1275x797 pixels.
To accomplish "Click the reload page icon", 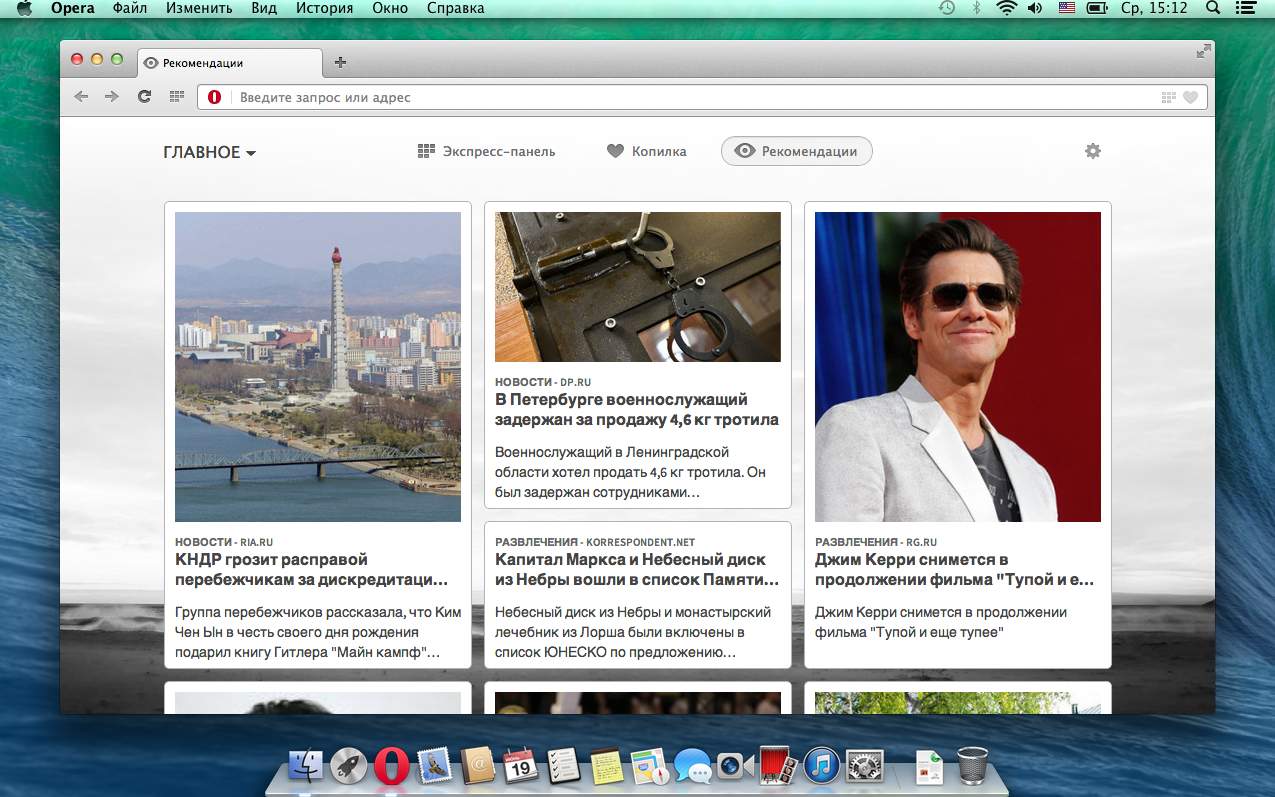I will [x=144, y=97].
